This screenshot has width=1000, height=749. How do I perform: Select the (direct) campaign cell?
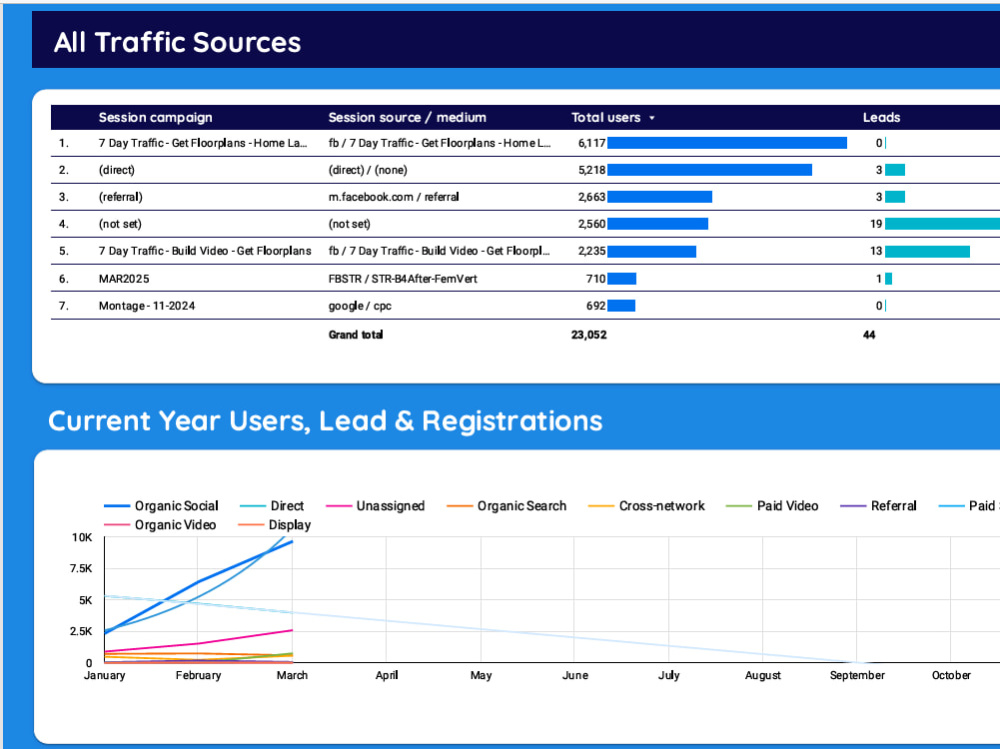pyautogui.click(x=117, y=170)
